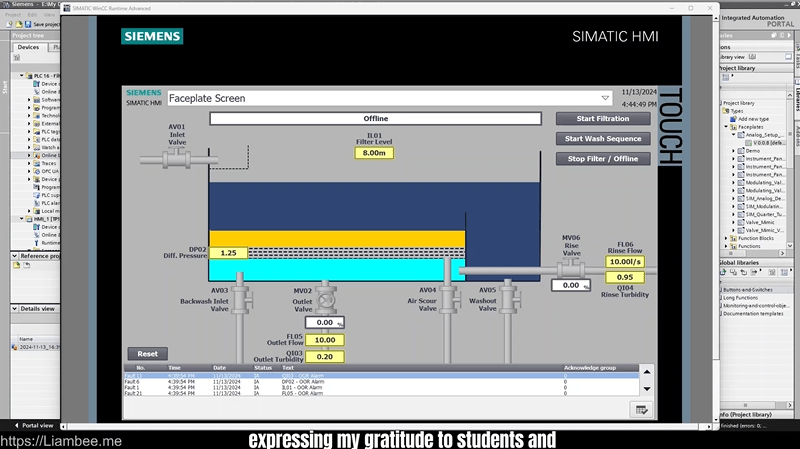Expand the Details view panel
Viewport: 800px width, 449px height.
[15, 309]
